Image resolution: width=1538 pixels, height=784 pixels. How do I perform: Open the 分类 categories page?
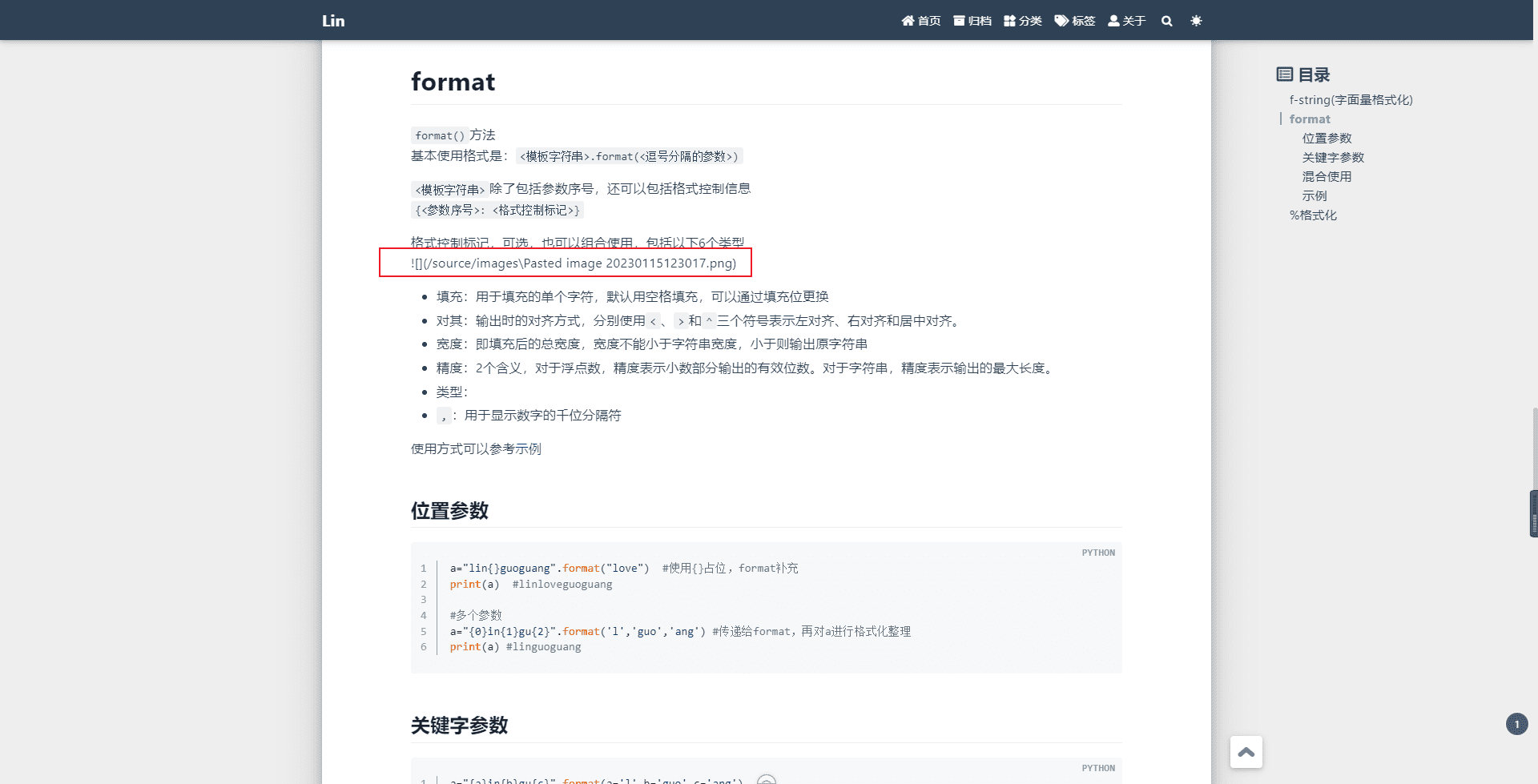coord(1023,21)
